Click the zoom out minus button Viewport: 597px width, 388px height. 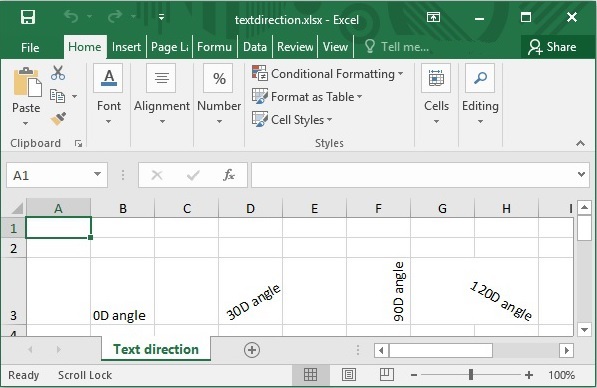pos(414,375)
